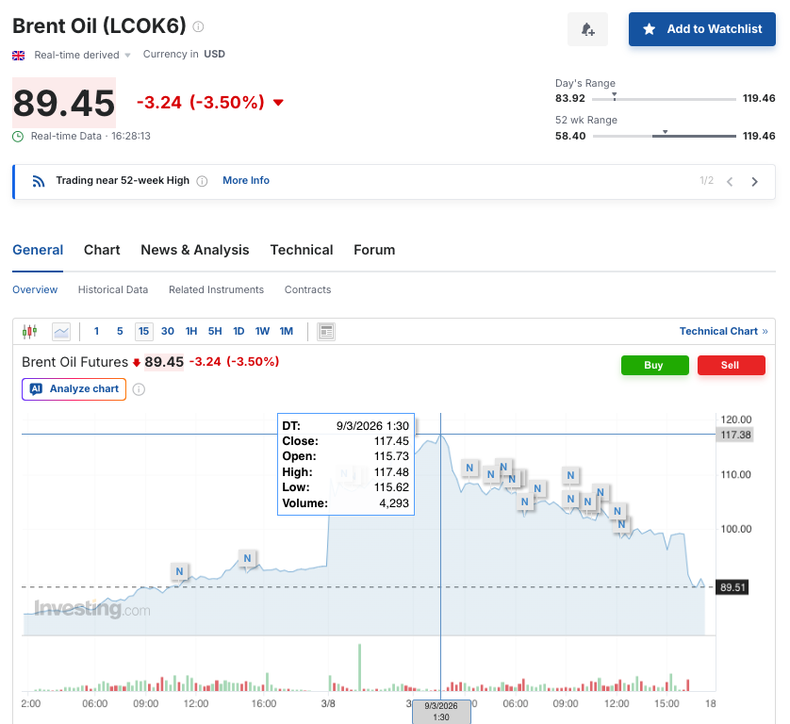The image size is (790, 724).
Task: Open the News & Analysis tab
Action: pos(195,250)
